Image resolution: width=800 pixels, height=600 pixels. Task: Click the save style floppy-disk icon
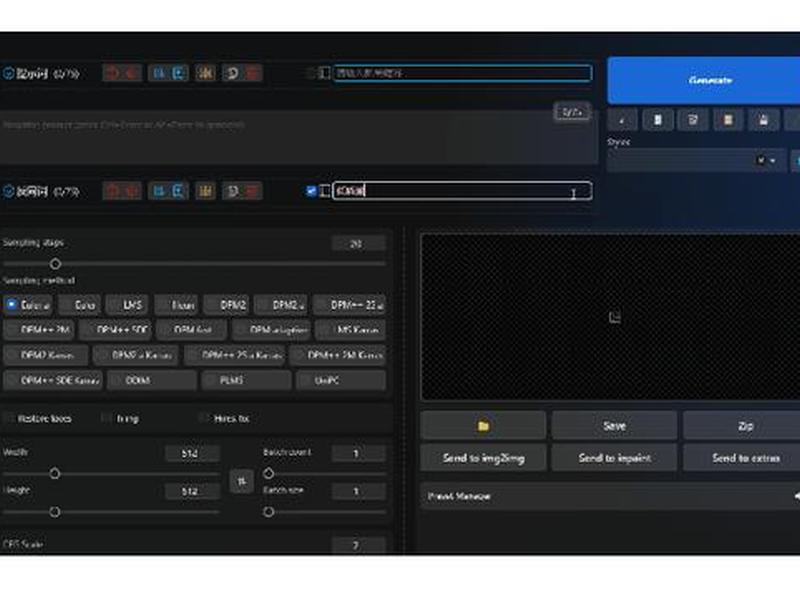point(763,120)
